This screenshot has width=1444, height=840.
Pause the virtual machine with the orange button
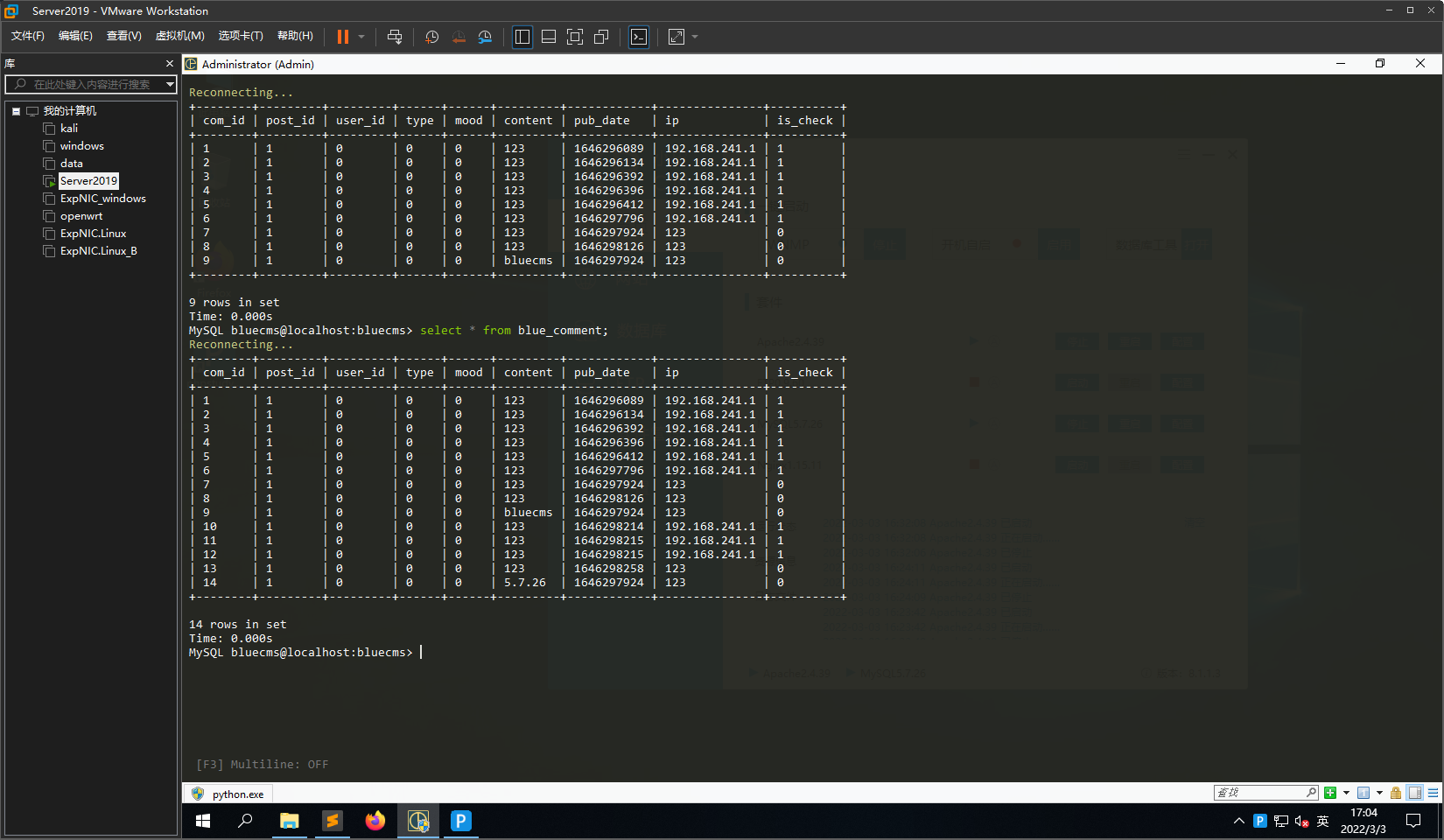(x=343, y=37)
